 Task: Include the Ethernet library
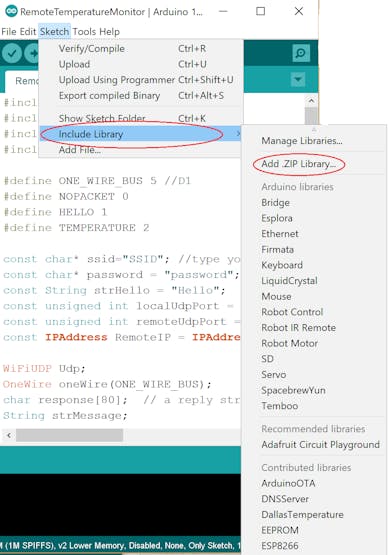(280, 234)
